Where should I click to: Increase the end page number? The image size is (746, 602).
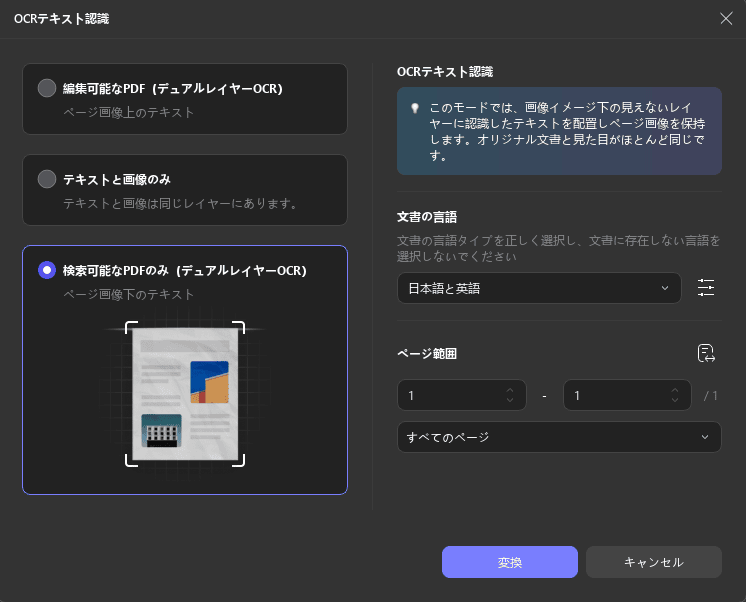(x=677, y=390)
